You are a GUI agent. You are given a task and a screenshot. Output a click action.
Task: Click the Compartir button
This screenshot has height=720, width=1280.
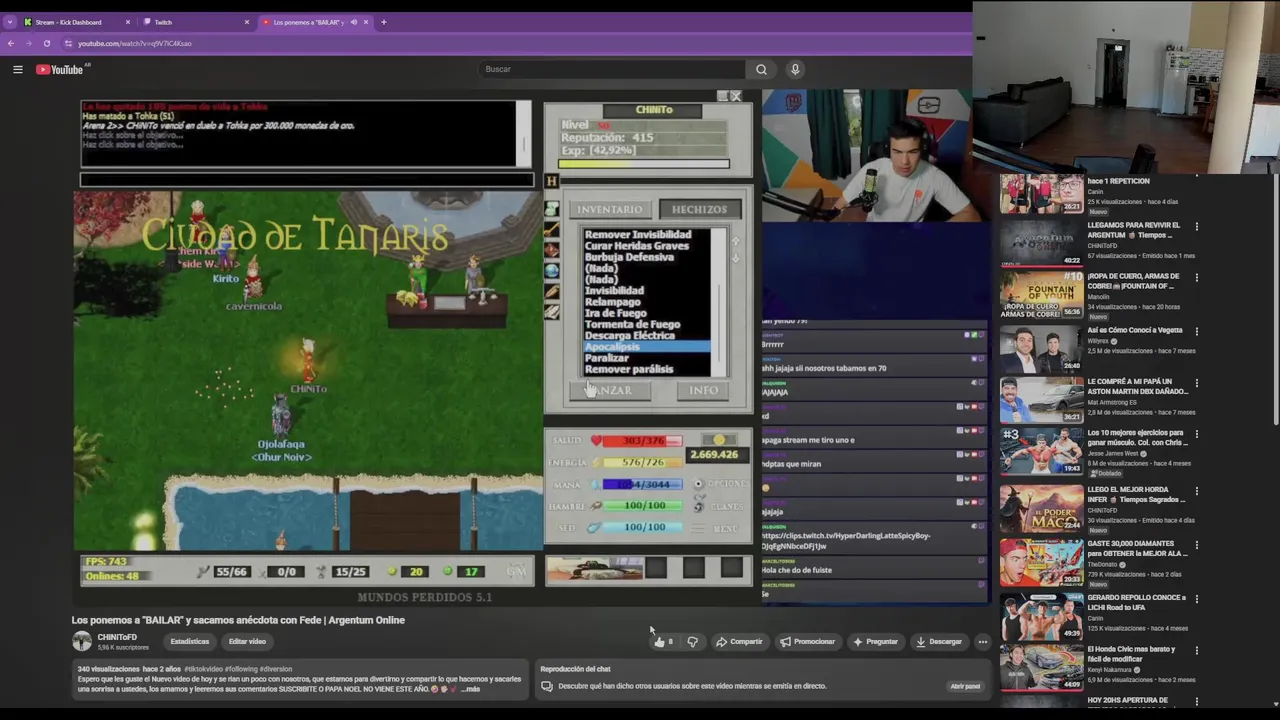[x=739, y=642]
